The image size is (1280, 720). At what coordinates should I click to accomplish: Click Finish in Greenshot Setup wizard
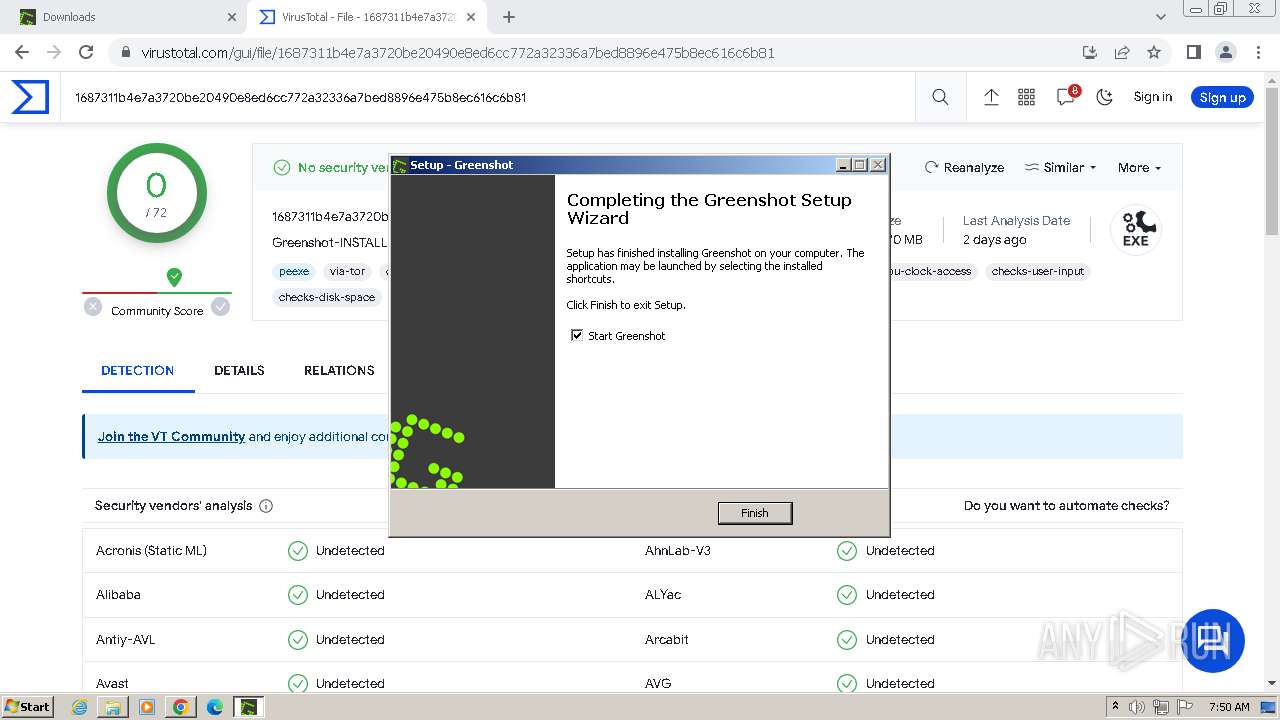tap(755, 513)
